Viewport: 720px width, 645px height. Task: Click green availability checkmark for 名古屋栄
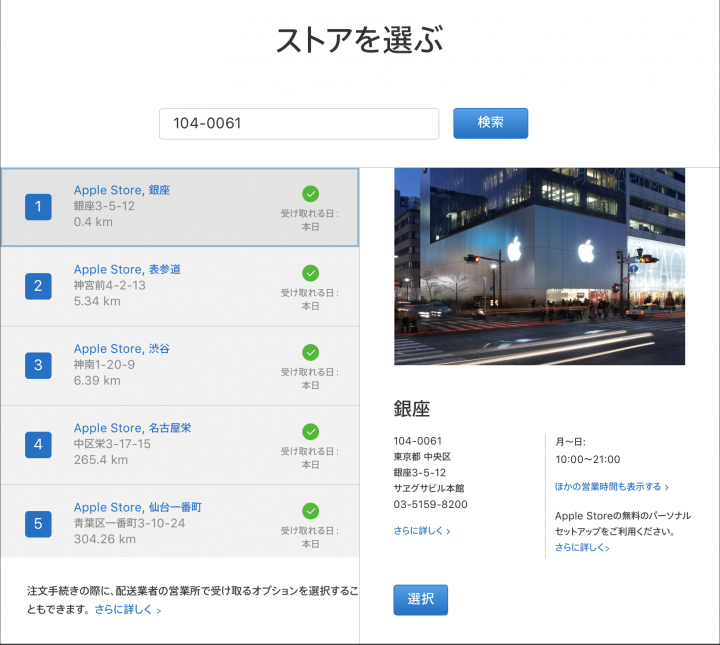click(310, 432)
